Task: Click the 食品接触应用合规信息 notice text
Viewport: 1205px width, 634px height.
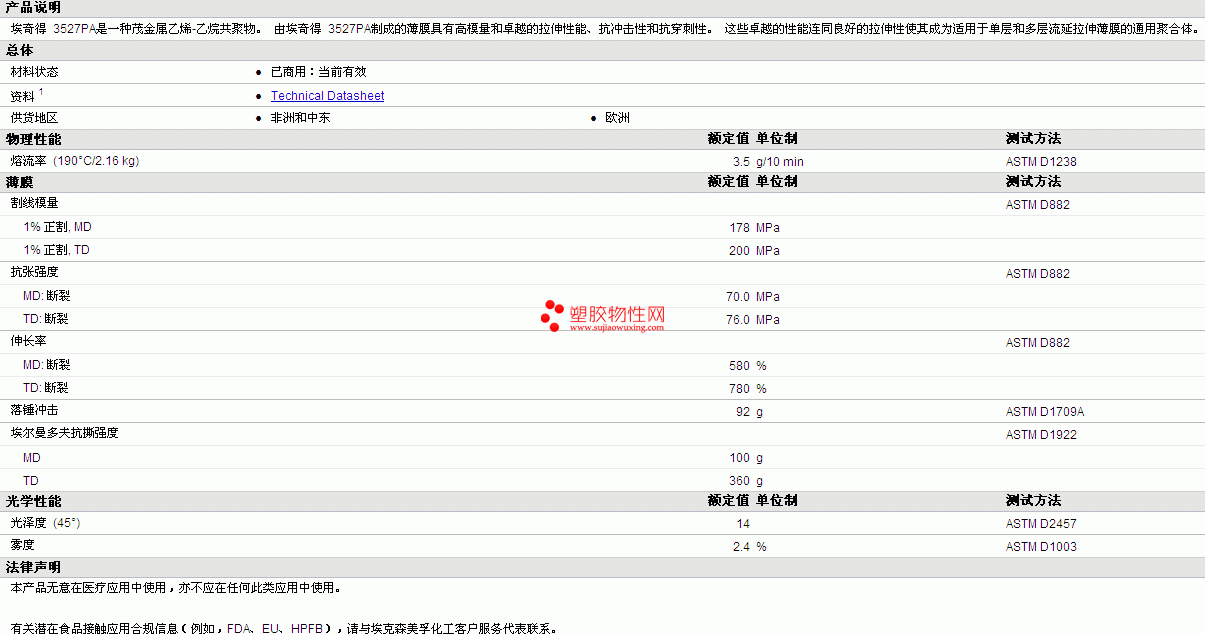Action: pyautogui.click(x=284, y=629)
